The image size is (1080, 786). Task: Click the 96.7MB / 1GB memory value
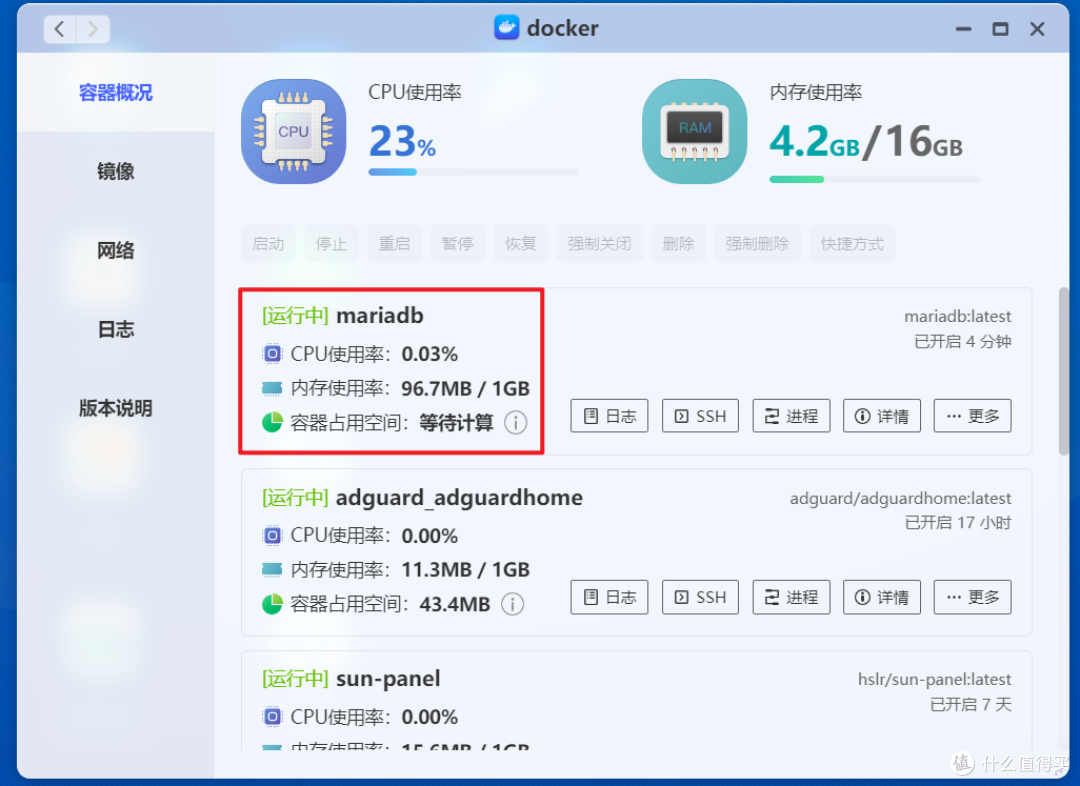tap(466, 389)
